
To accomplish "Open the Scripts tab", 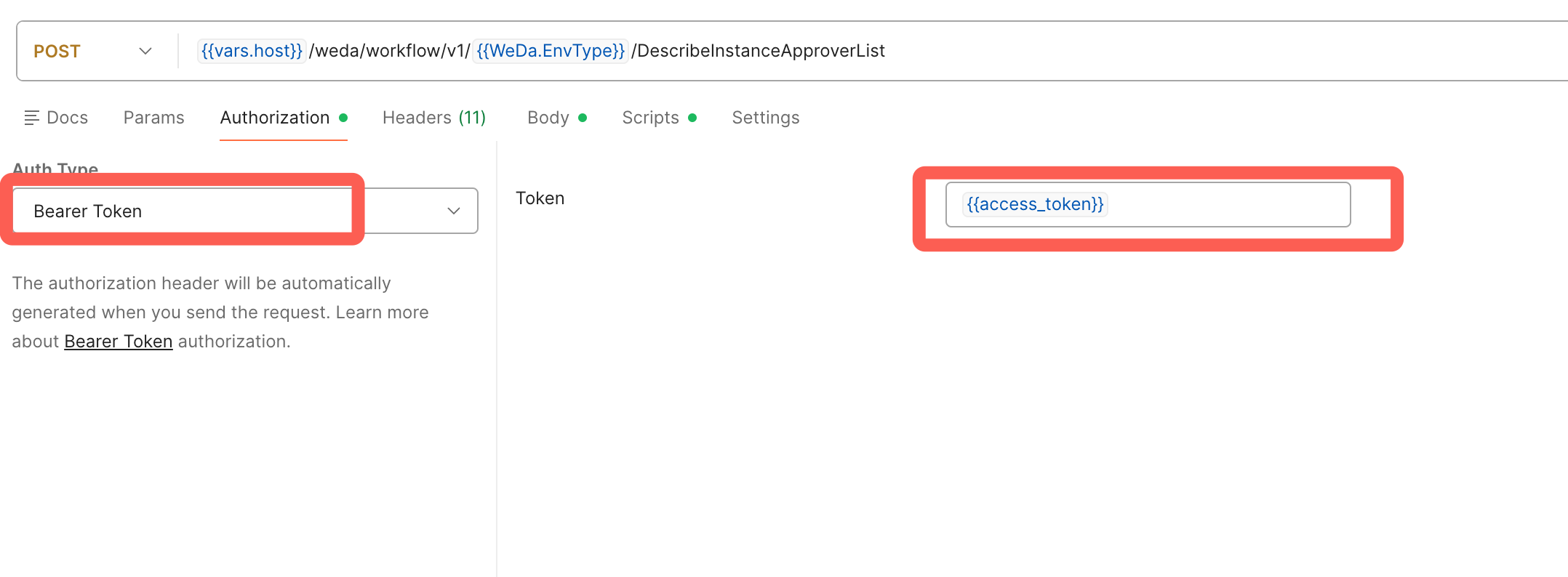I will pos(650,118).
